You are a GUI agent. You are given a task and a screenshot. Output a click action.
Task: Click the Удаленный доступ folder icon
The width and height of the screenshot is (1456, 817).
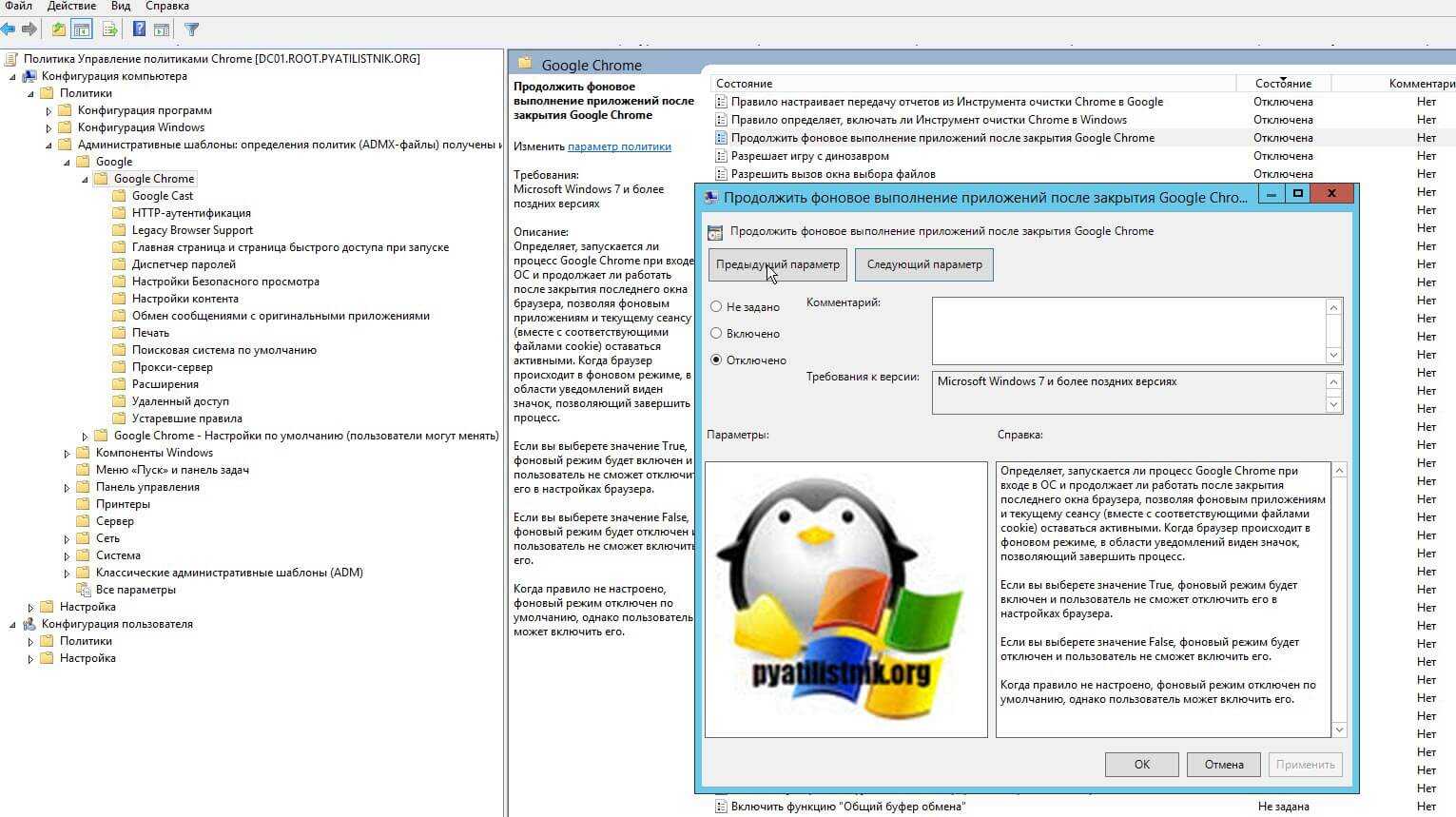(x=119, y=401)
